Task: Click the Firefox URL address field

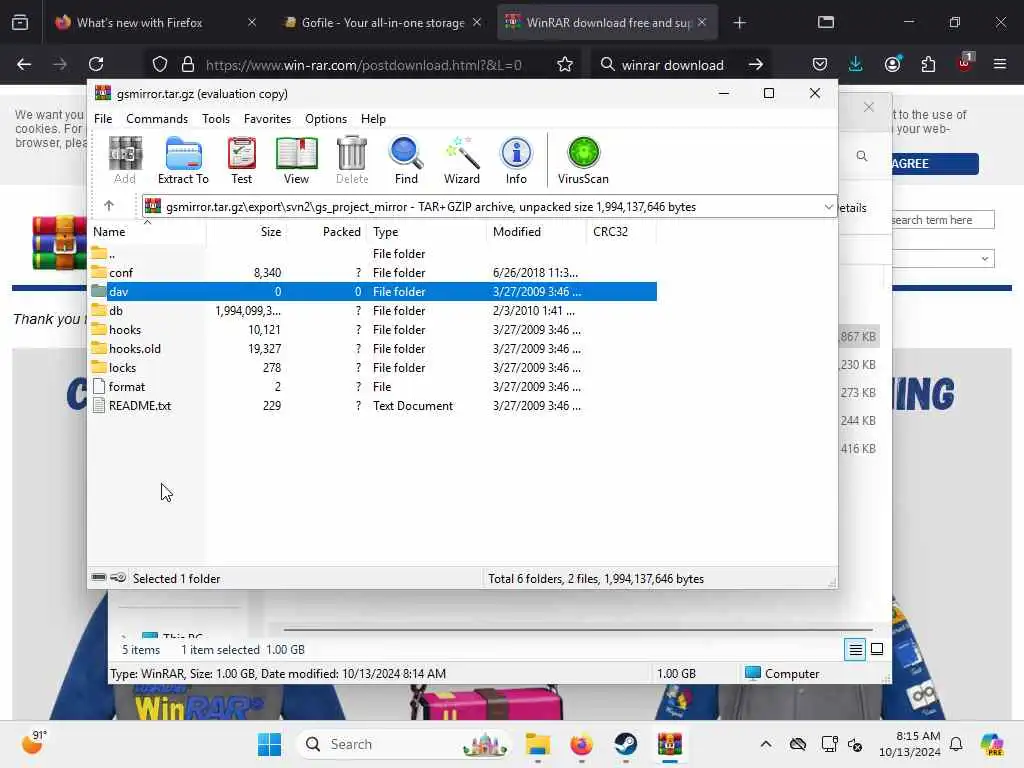Action: tap(364, 65)
